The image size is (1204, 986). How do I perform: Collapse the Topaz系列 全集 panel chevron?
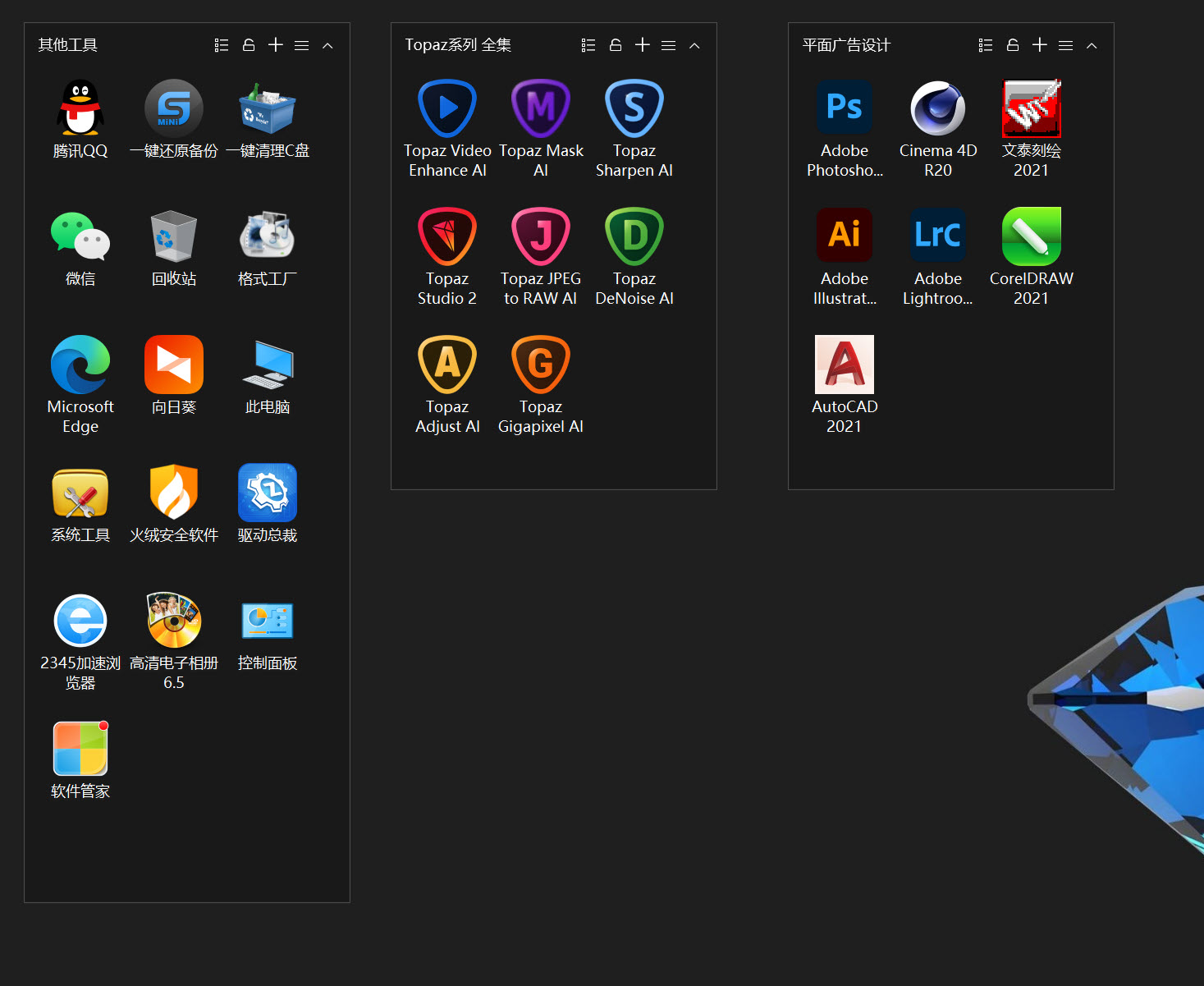pyautogui.click(x=694, y=46)
